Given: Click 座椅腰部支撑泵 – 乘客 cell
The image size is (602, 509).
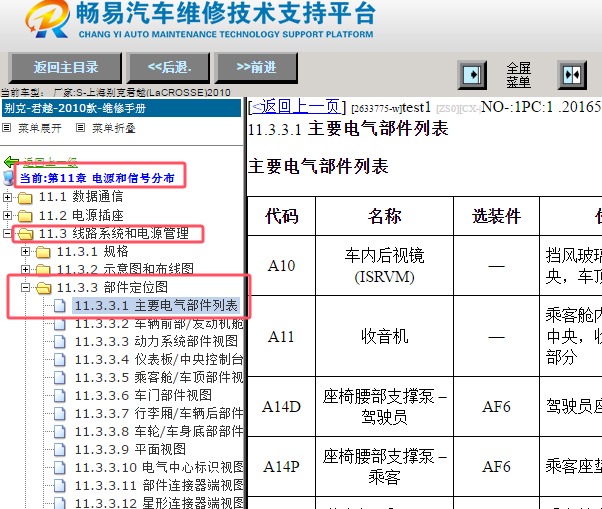Looking at the screenshot, I should [x=384, y=466].
